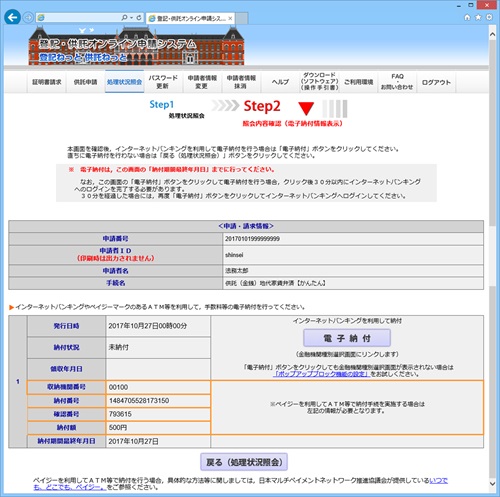The image size is (500, 497).
Task: Select the 納付額 value 500円
Action: 118,427
